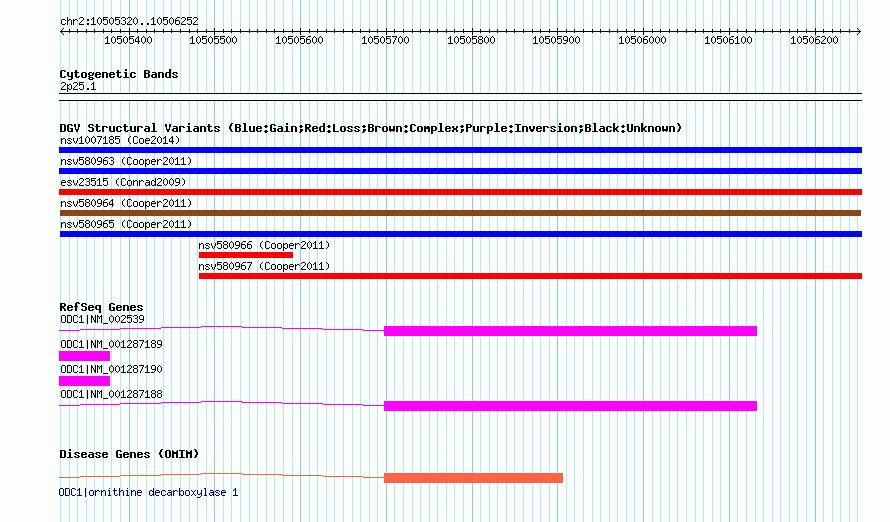890x522 pixels.
Task: Click the Disease Genes (OMIM) track title
Action: 129,454
